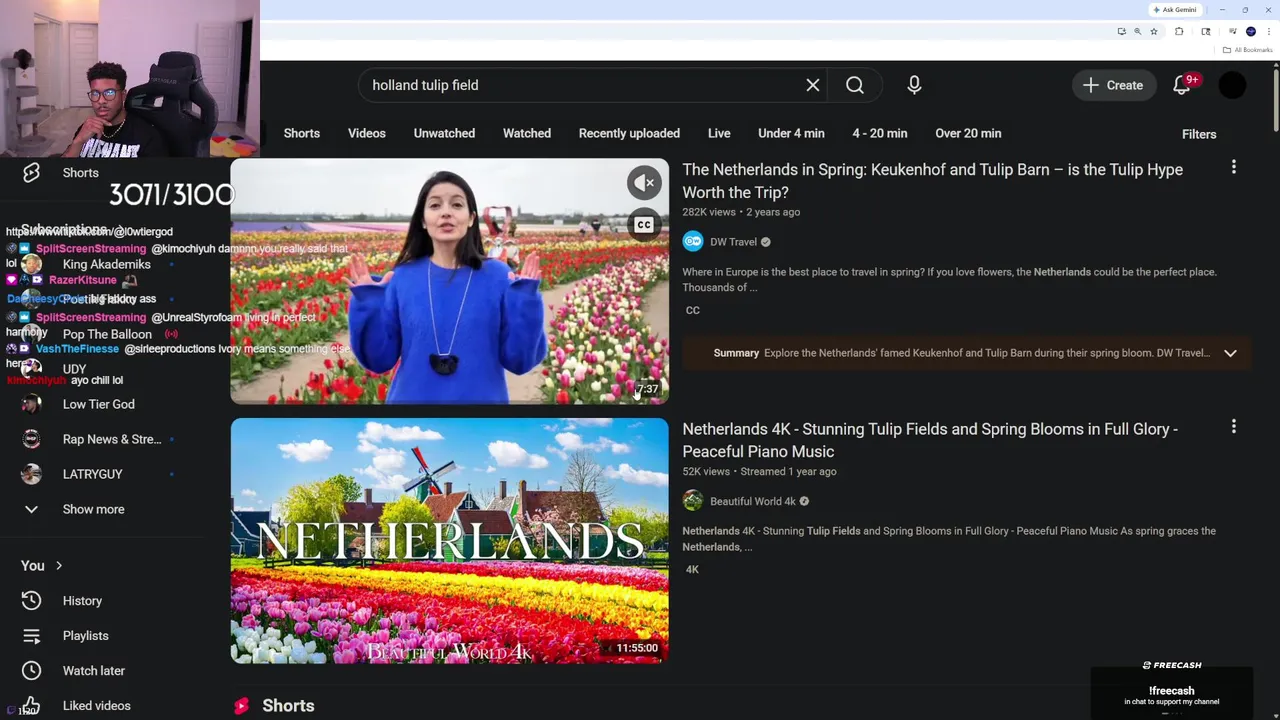Open the King Akademiks subscription
The width and height of the screenshot is (1280, 720).
point(106,264)
